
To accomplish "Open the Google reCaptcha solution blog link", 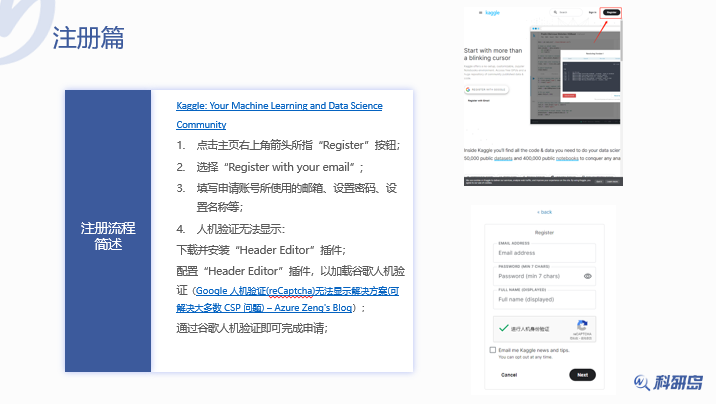I will tap(288, 299).
